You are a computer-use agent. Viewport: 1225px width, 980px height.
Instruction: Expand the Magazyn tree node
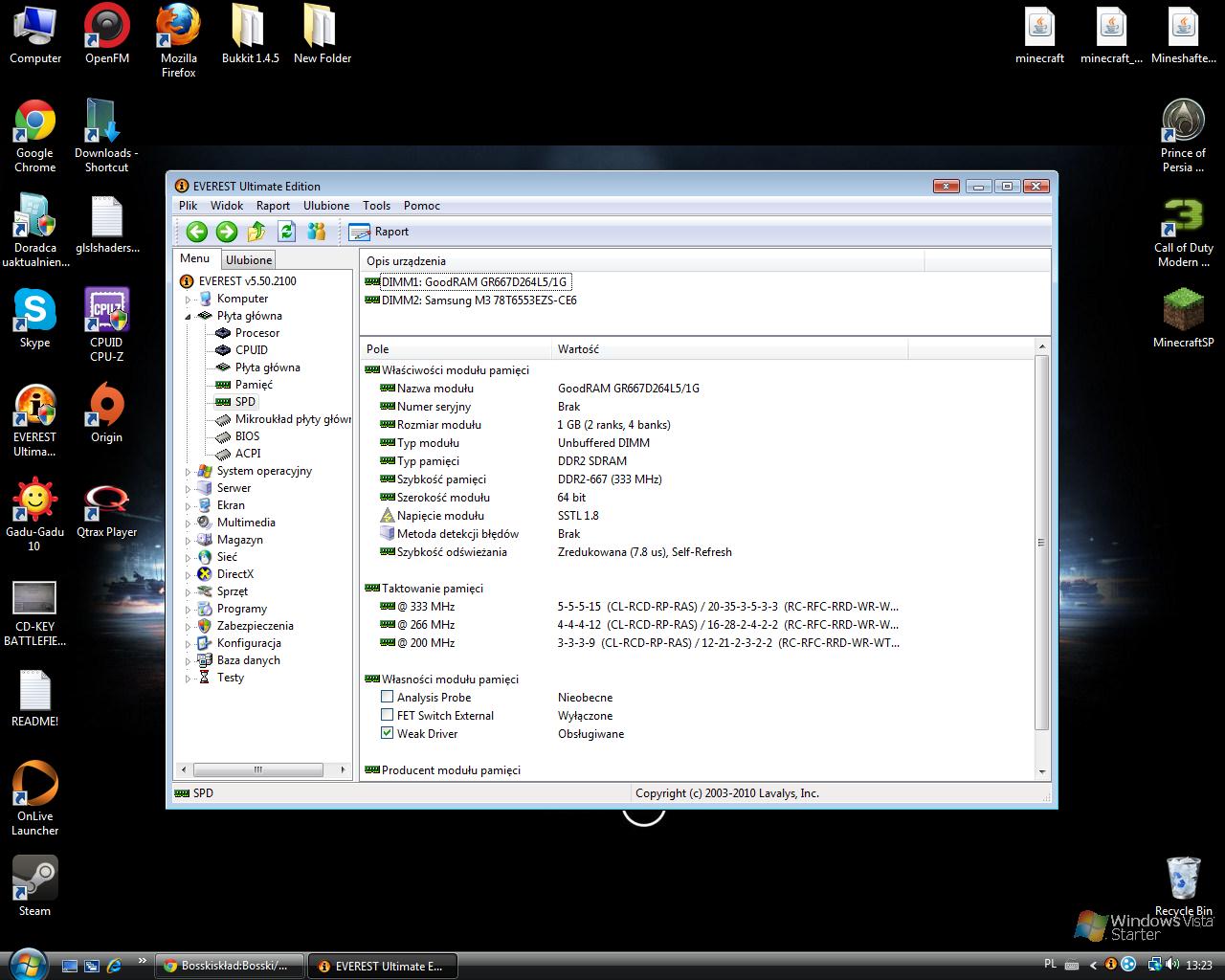pyautogui.click(x=189, y=540)
